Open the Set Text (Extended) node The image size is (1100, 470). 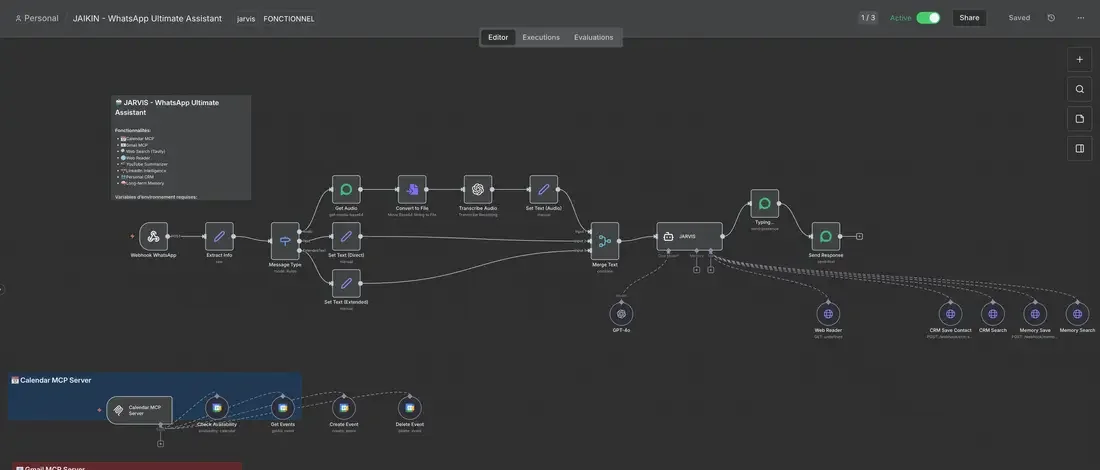346,283
